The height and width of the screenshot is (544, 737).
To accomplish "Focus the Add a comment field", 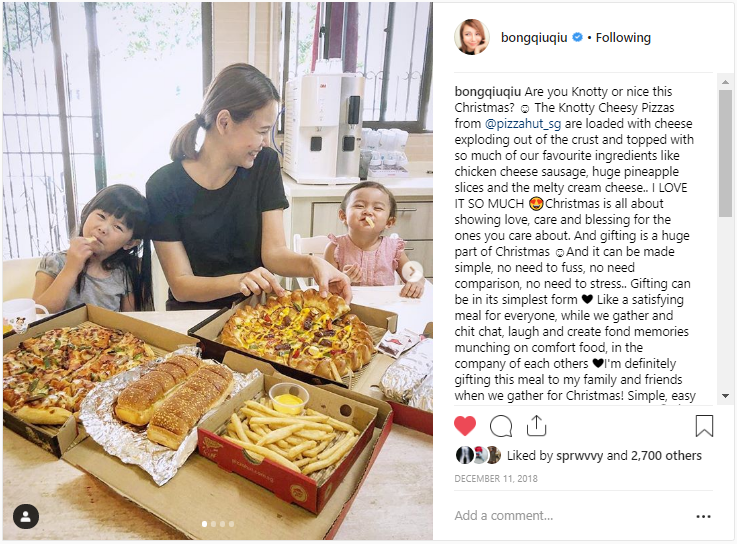I will (x=571, y=516).
